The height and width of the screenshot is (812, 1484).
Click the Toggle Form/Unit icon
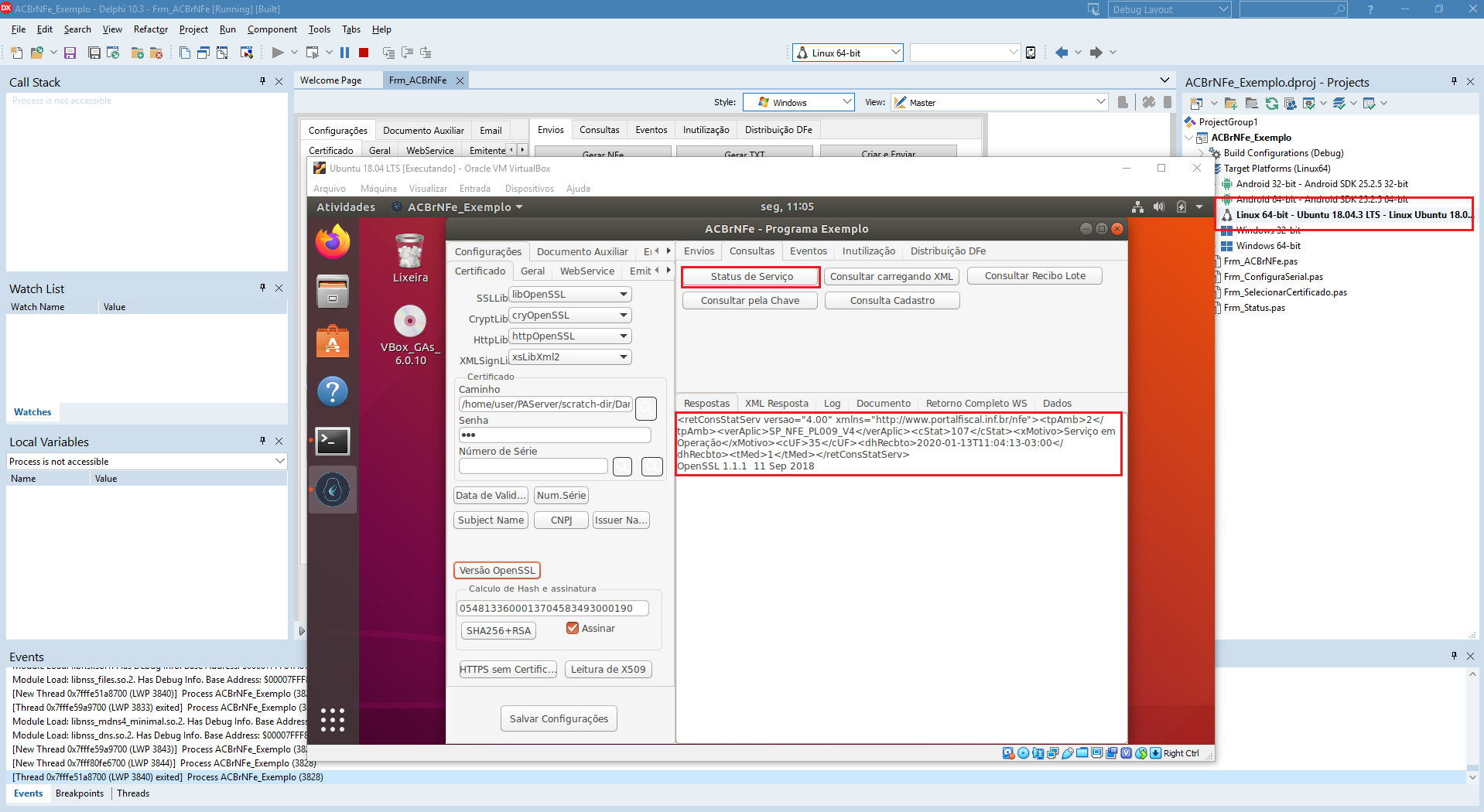[x=222, y=53]
